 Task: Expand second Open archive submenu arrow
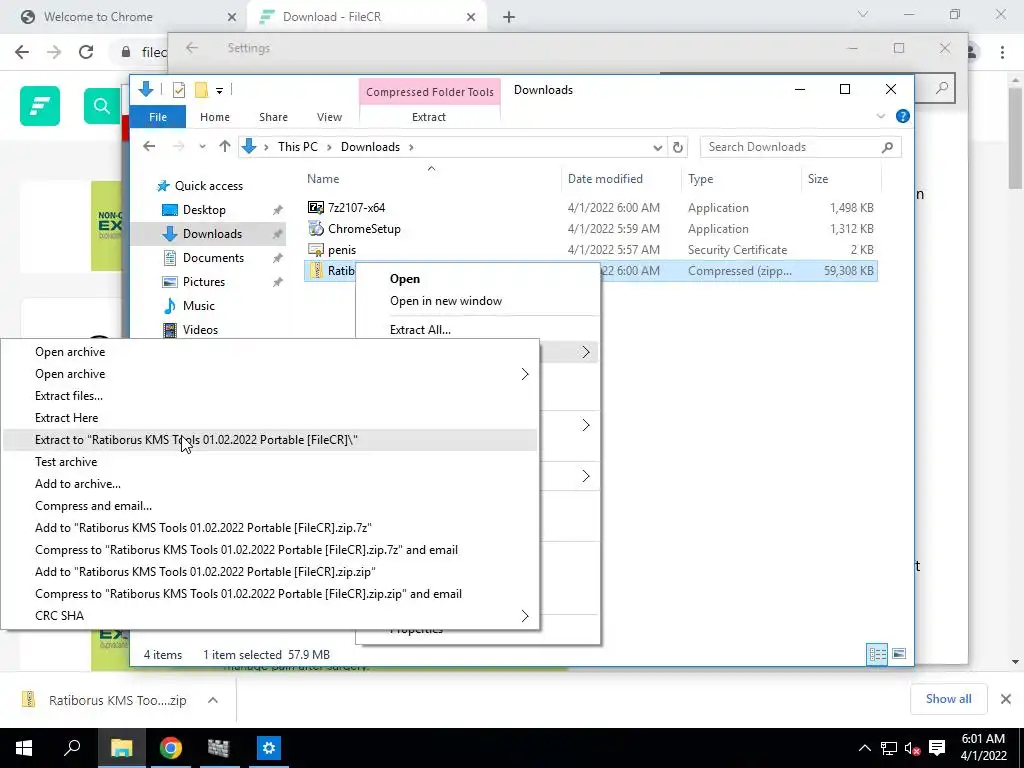coord(524,374)
